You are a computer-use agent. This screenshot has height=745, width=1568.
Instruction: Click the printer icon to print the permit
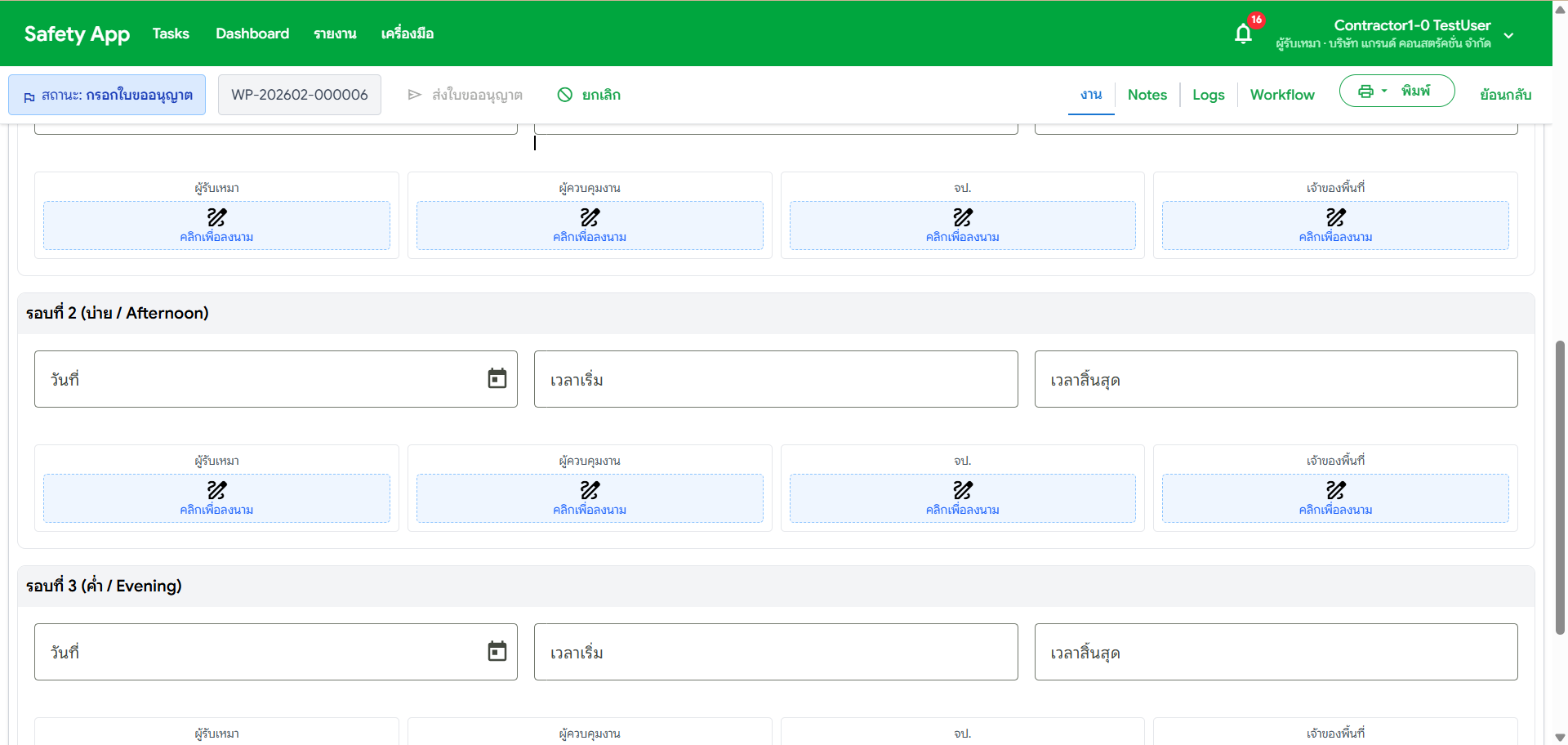[x=1366, y=91]
